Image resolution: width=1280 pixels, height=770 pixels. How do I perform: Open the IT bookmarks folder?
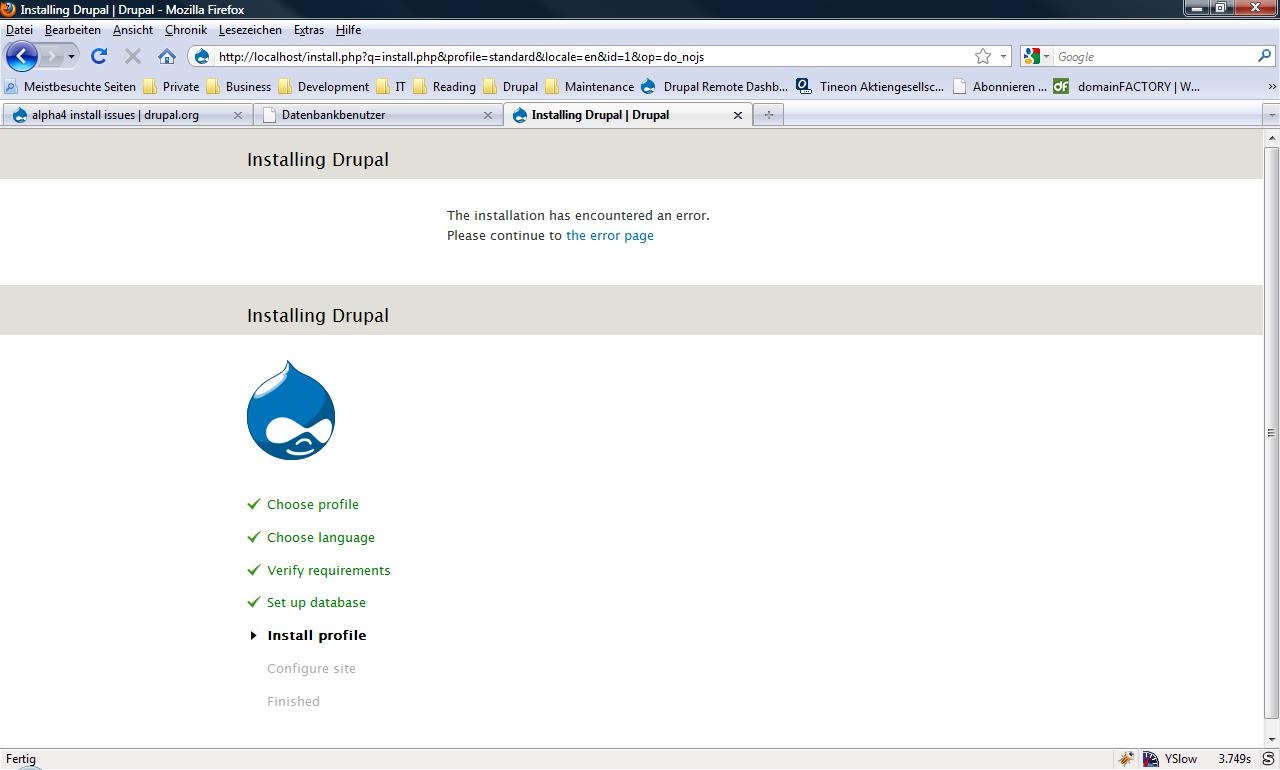tap(391, 87)
